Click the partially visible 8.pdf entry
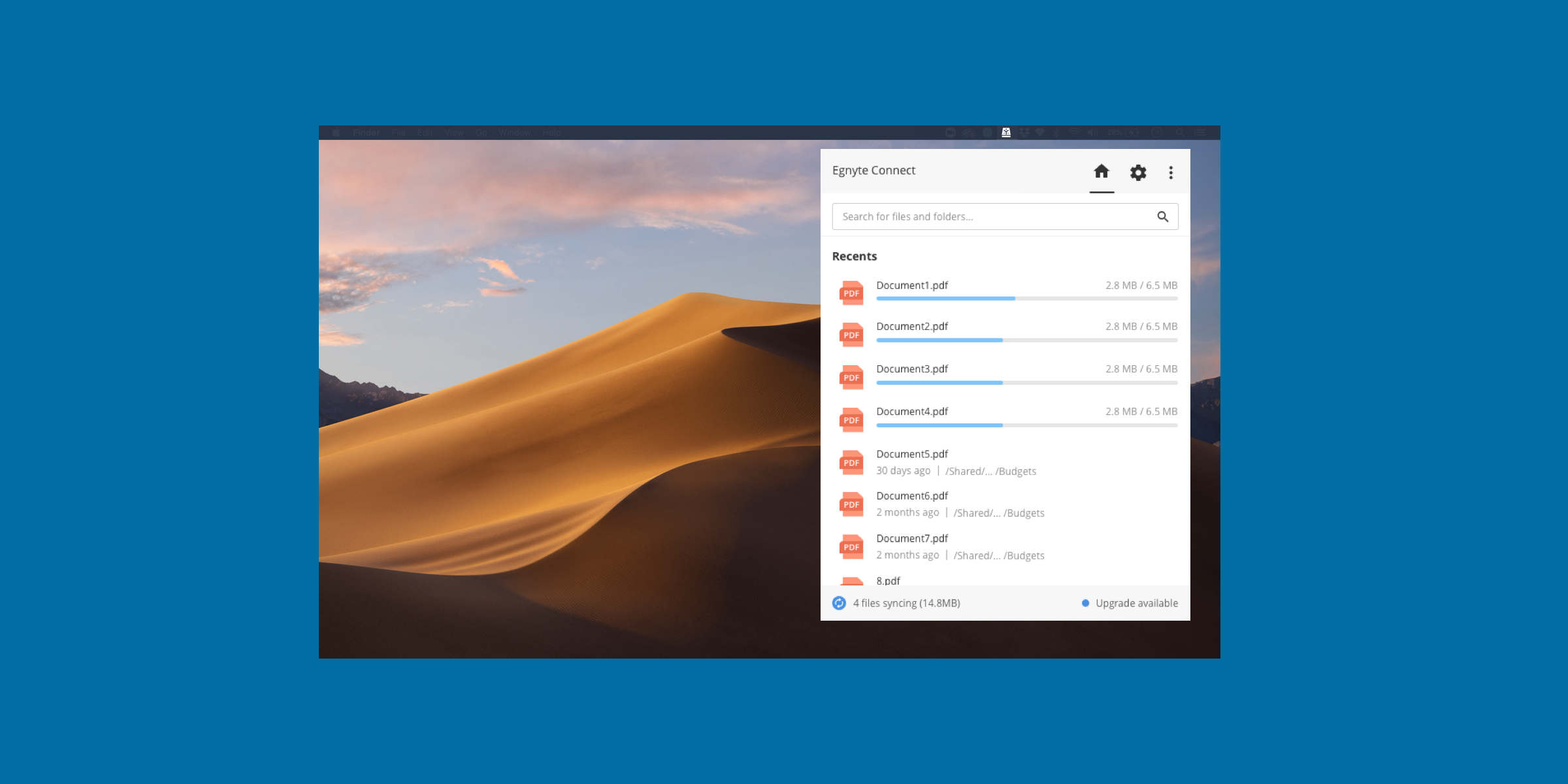Screen dimensions: 1568x784 click(x=888, y=580)
